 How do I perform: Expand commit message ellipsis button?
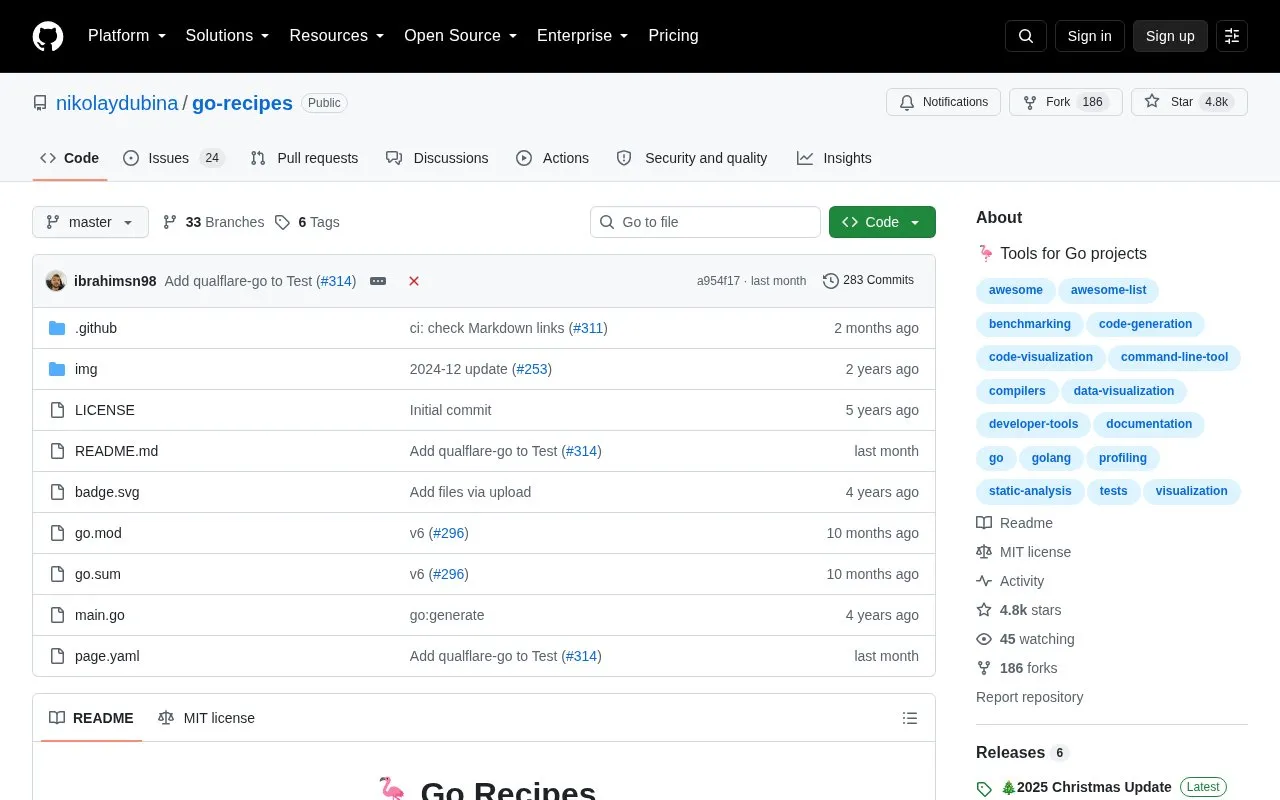click(x=378, y=281)
